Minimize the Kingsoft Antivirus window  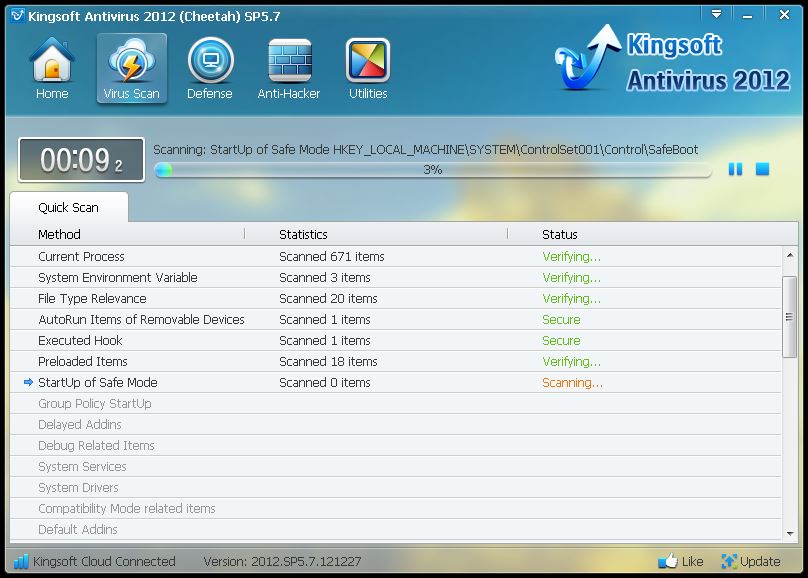[x=747, y=15]
